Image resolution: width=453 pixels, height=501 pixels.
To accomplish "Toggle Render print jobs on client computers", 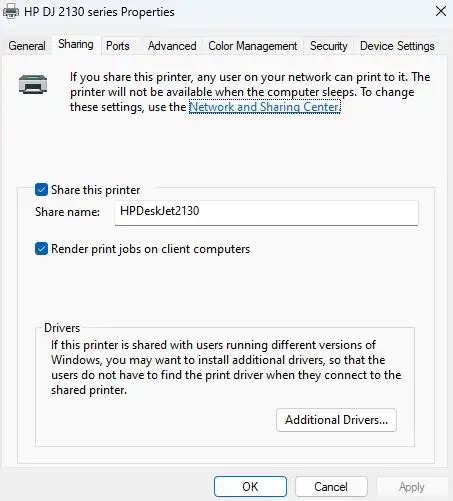I will (x=41, y=249).
